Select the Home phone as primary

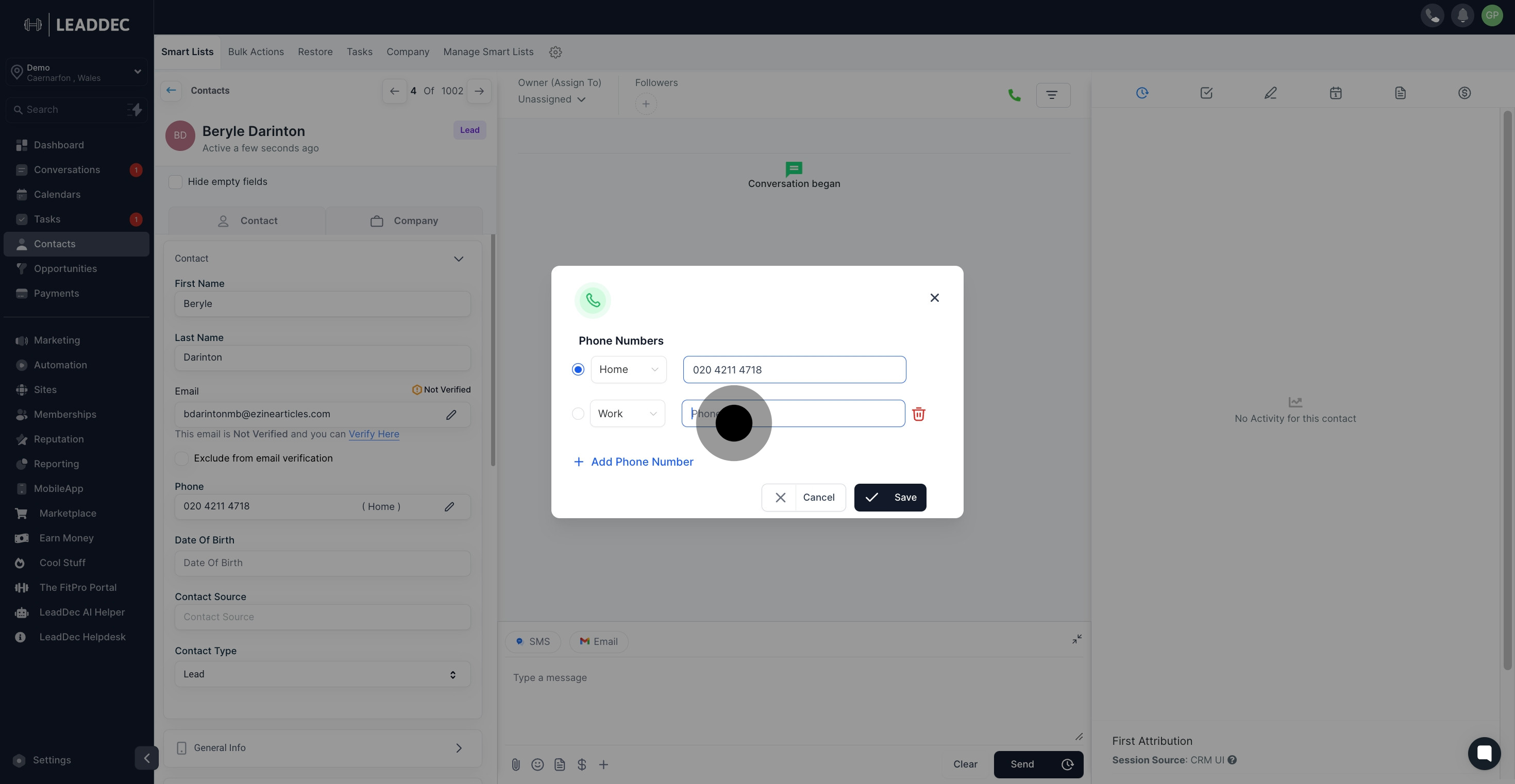coord(578,370)
